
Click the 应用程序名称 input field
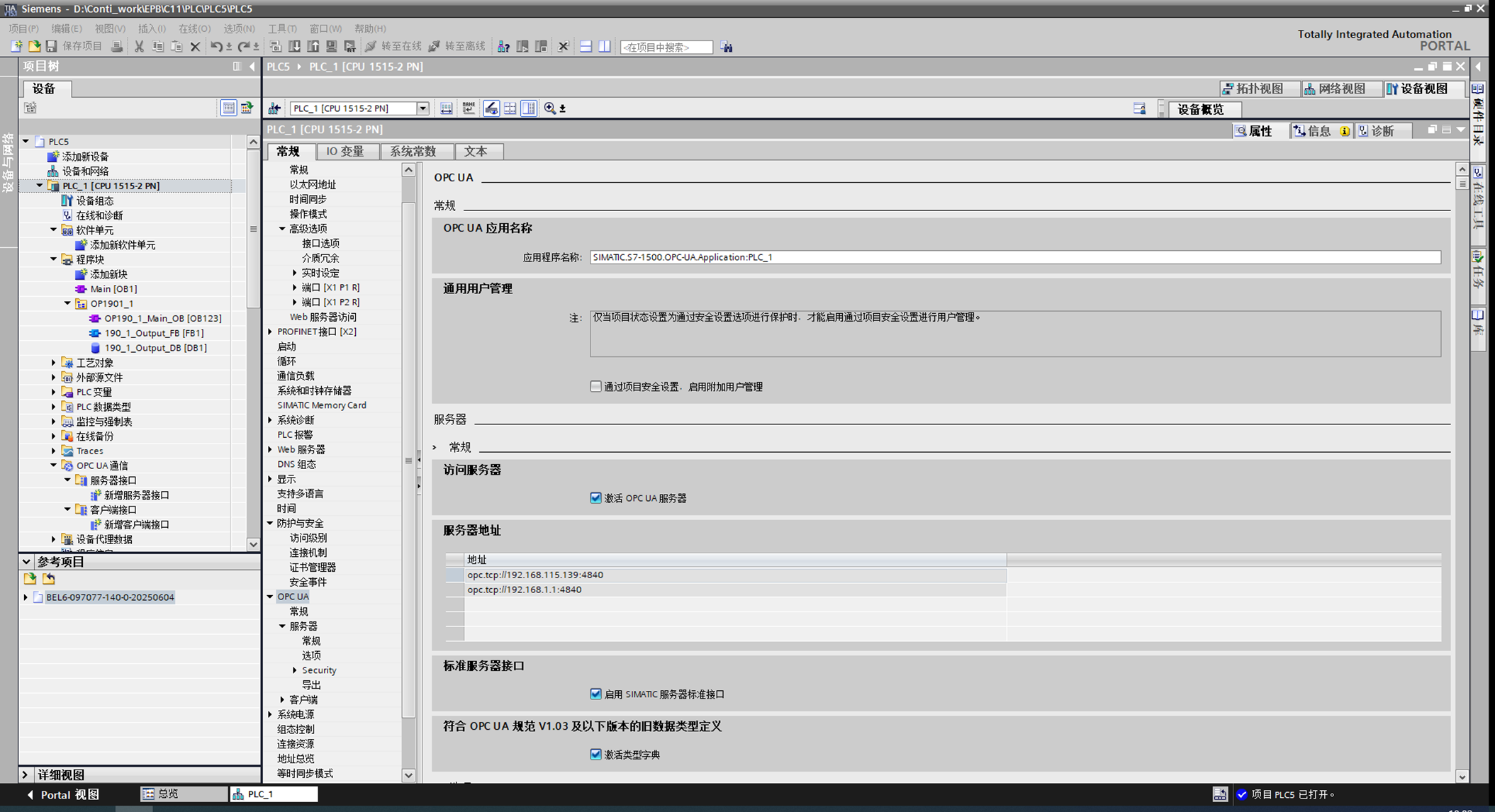(x=1014, y=257)
